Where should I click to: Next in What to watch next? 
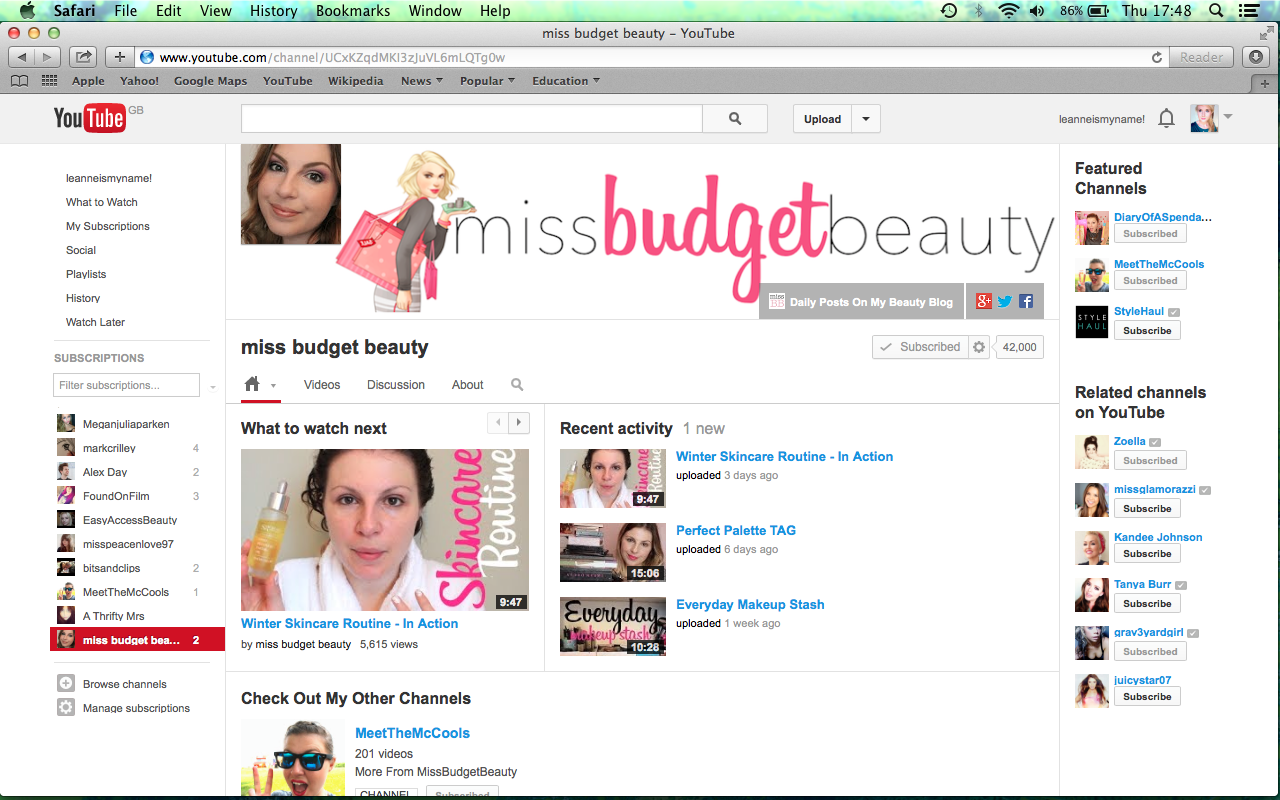(x=519, y=423)
